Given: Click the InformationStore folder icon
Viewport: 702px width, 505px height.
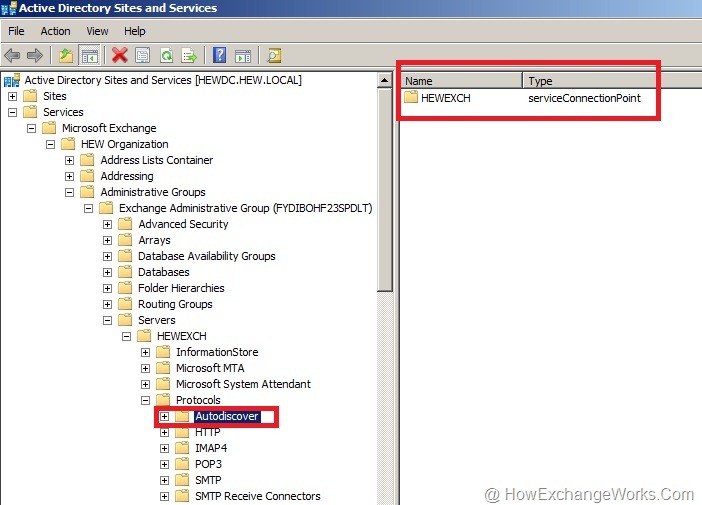Looking at the screenshot, I should (x=163, y=352).
